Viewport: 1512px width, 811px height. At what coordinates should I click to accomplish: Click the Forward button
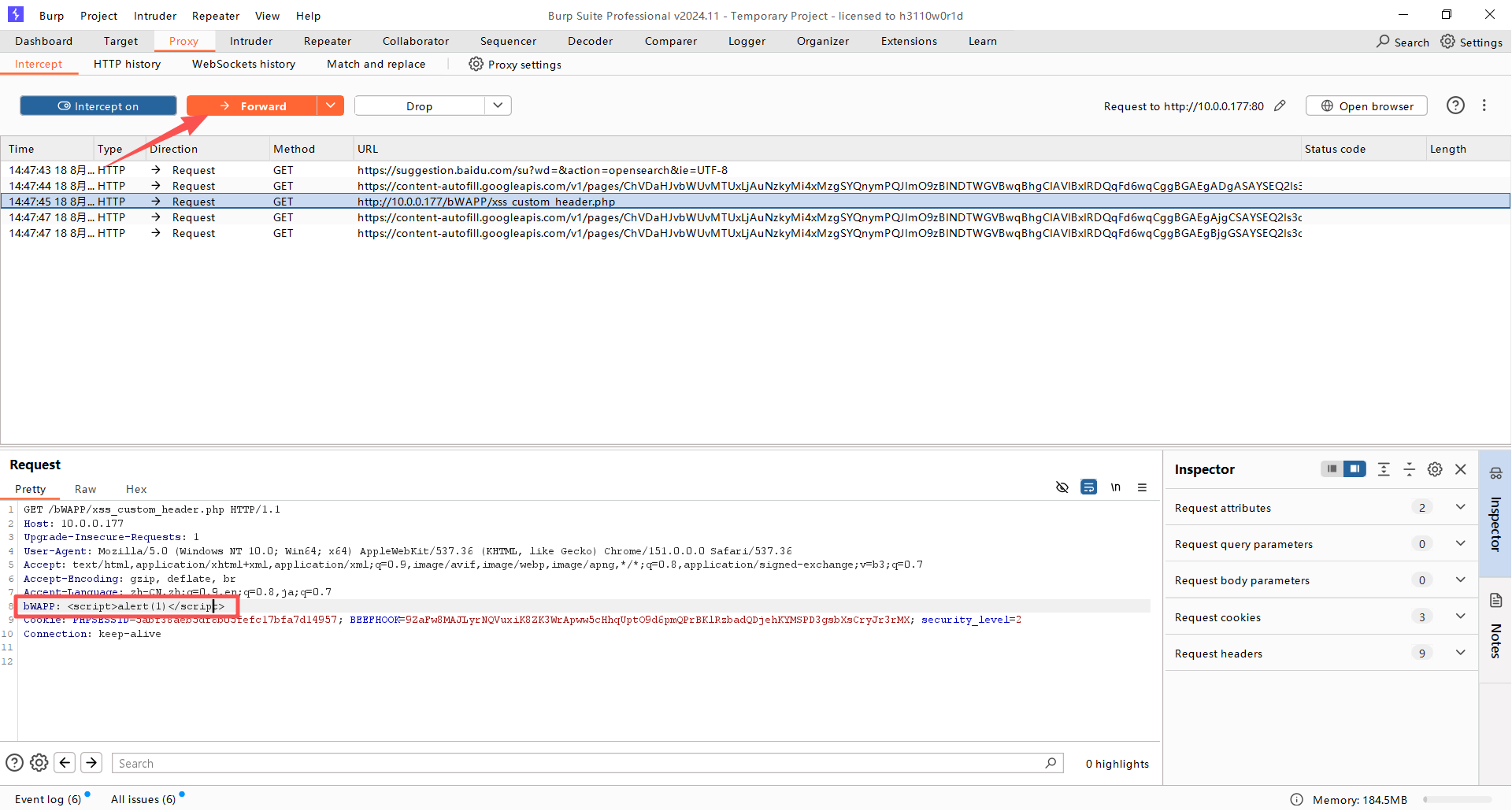click(x=253, y=106)
